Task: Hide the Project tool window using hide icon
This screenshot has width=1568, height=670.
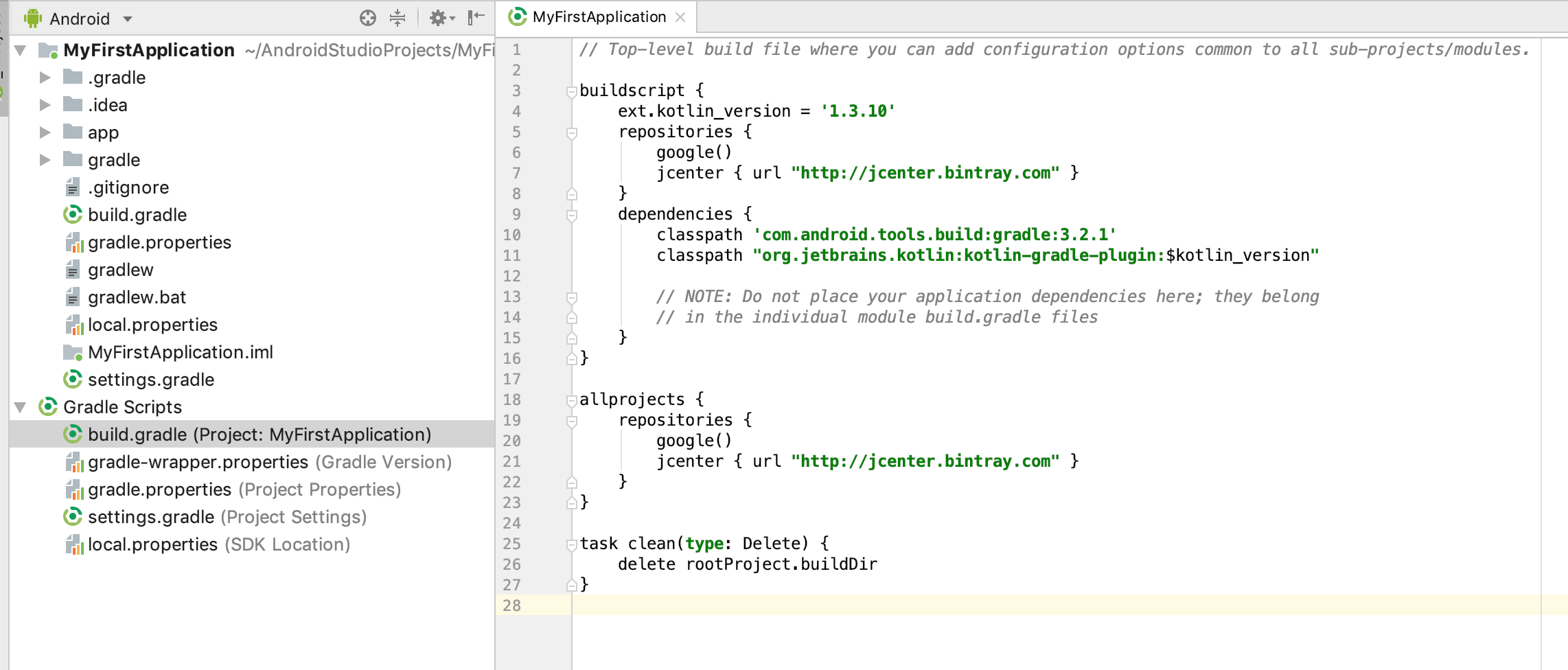Action: [x=474, y=19]
